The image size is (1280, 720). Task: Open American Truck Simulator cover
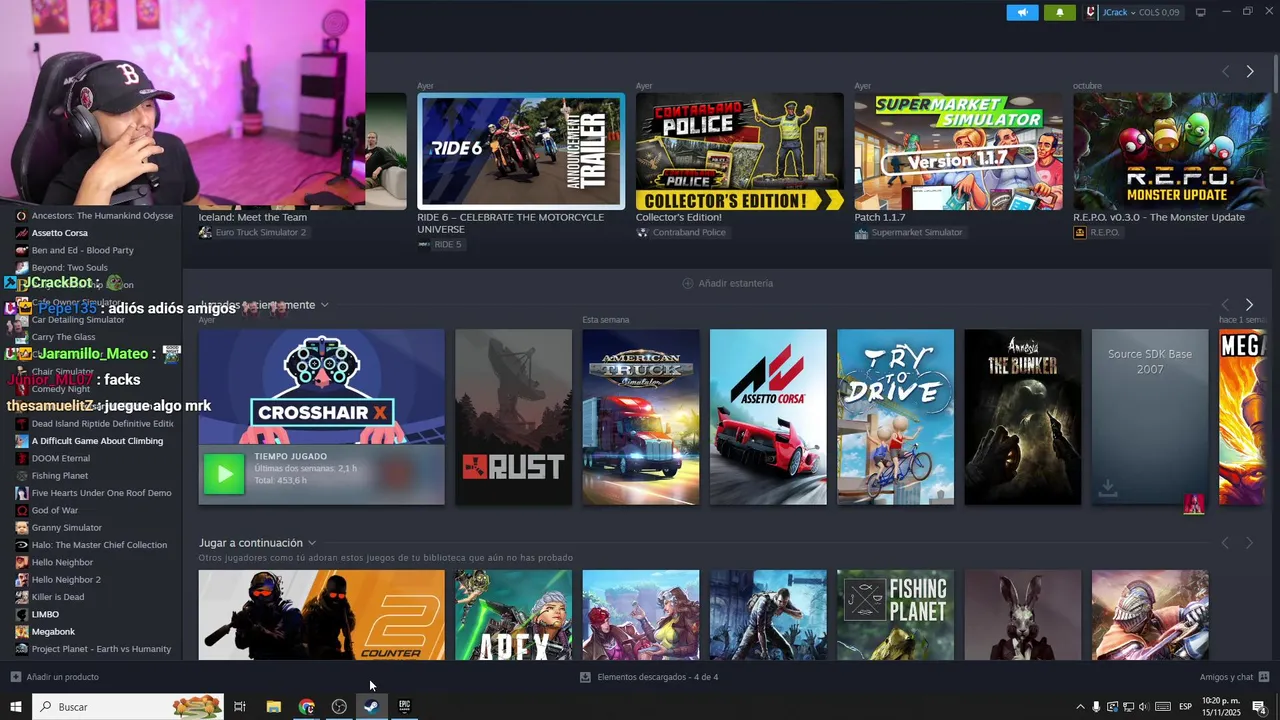[x=641, y=417]
